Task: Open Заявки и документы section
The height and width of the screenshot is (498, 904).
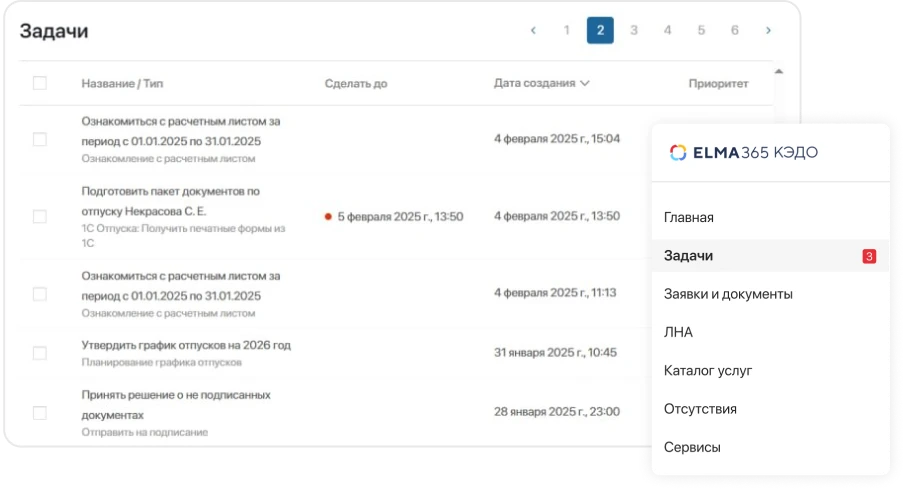Action: pyautogui.click(x=728, y=294)
